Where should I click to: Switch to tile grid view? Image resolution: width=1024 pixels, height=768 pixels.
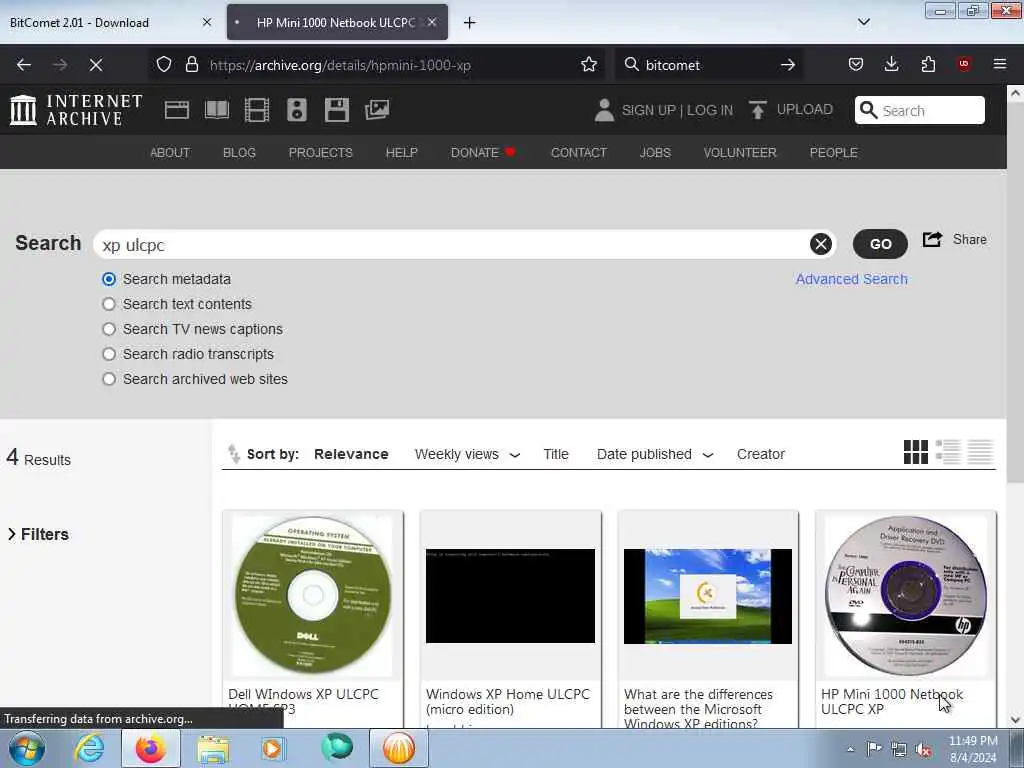(916, 452)
